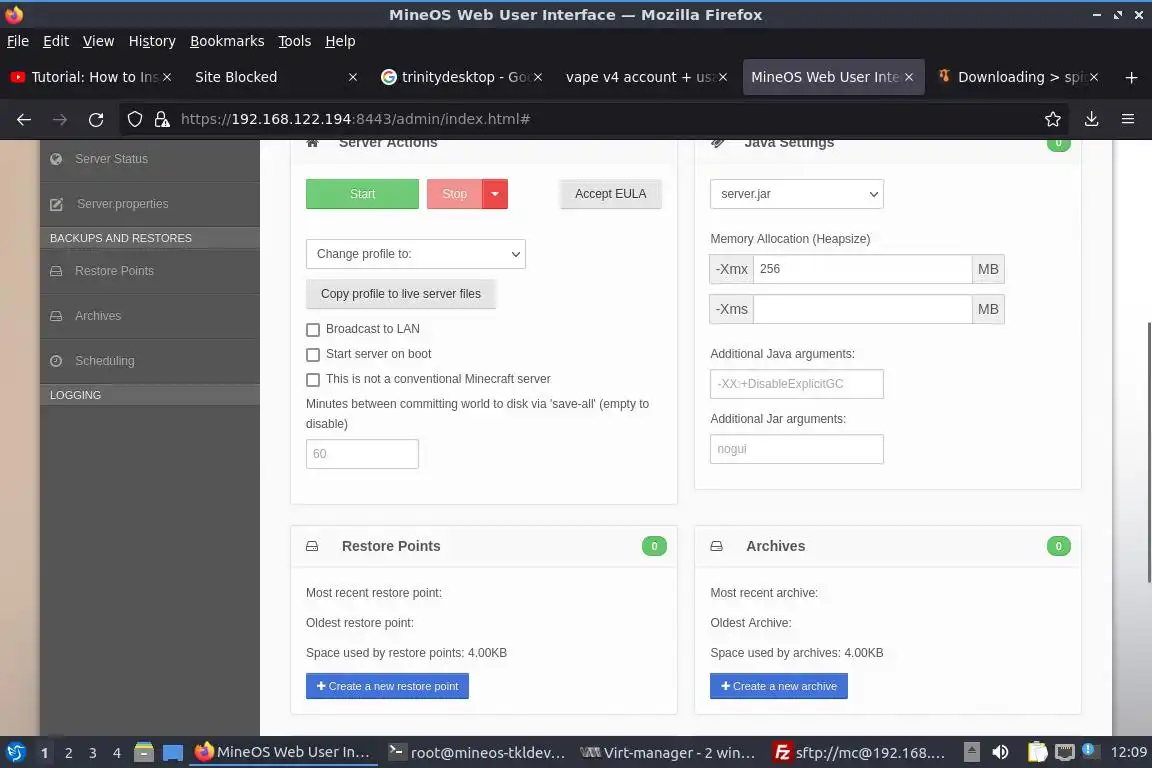Open the Edit menu
1152x768 pixels.
coord(56,41)
